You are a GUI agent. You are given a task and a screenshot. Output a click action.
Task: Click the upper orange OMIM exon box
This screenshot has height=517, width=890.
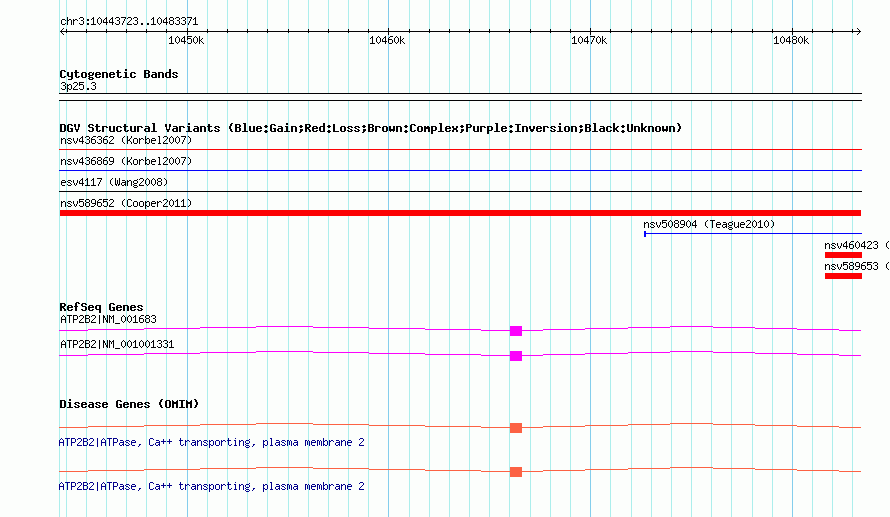tap(516, 428)
